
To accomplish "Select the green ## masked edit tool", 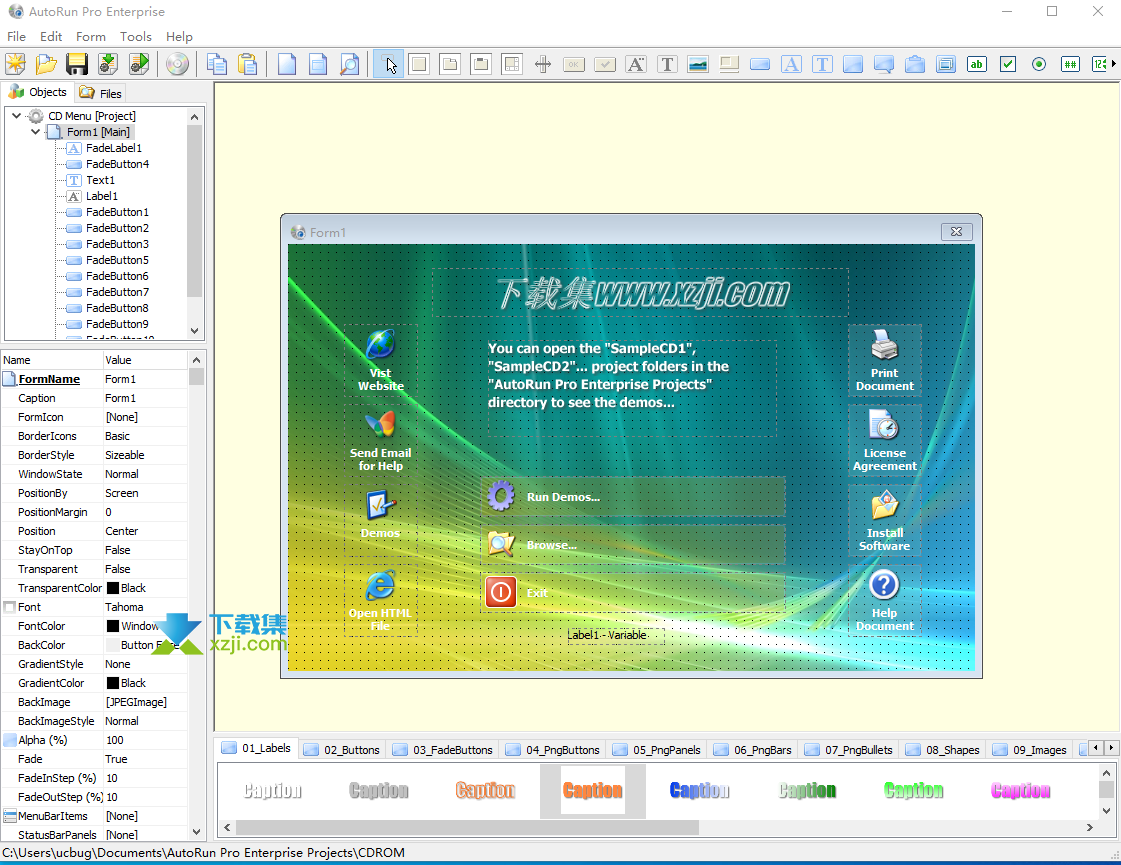I will click(x=1070, y=64).
